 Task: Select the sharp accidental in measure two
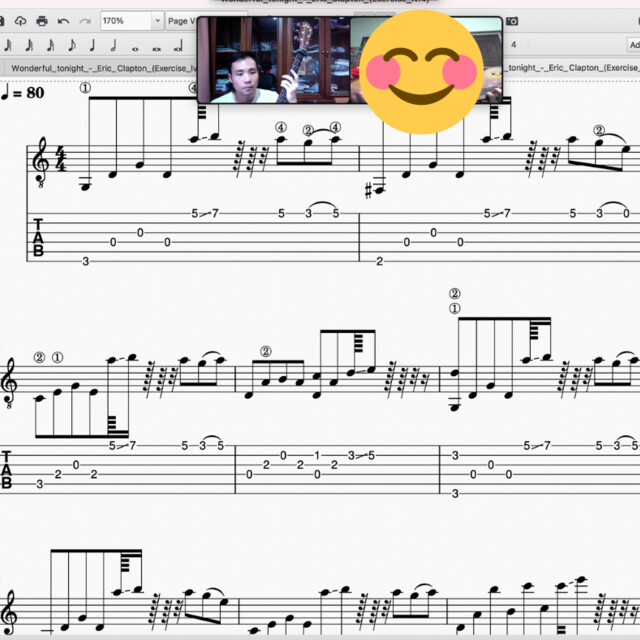click(368, 191)
